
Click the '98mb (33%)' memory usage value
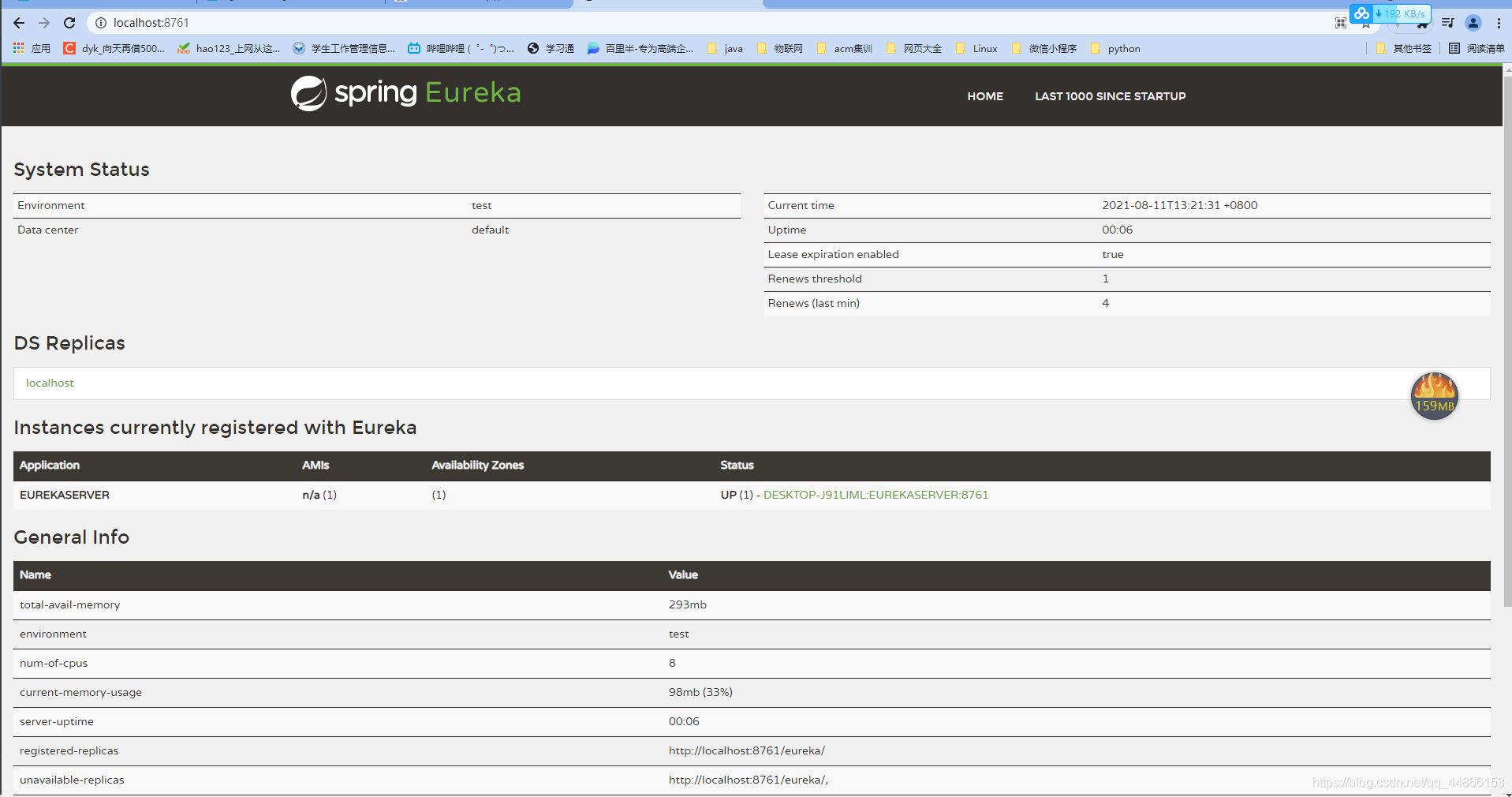click(x=700, y=692)
